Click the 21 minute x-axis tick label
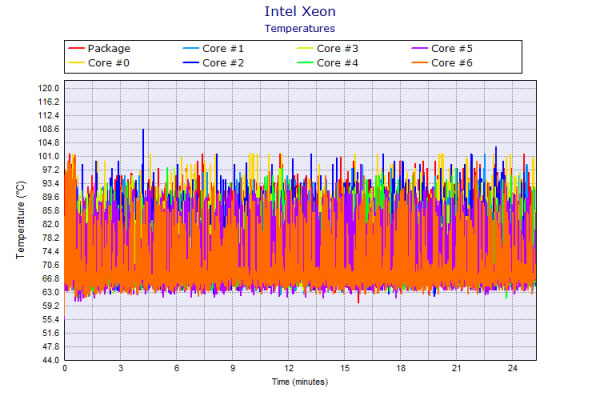 (457, 368)
